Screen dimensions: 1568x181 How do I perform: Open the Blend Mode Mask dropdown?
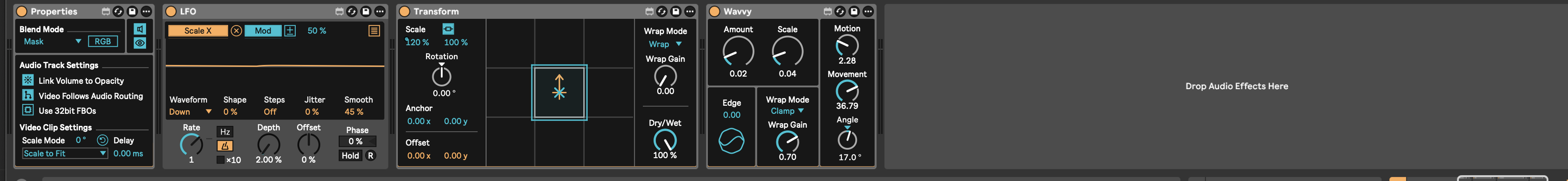click(x=52, y=41)
